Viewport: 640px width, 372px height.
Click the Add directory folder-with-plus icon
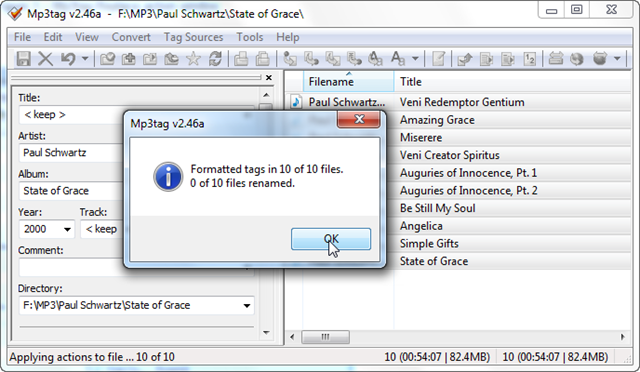[129, 59]
